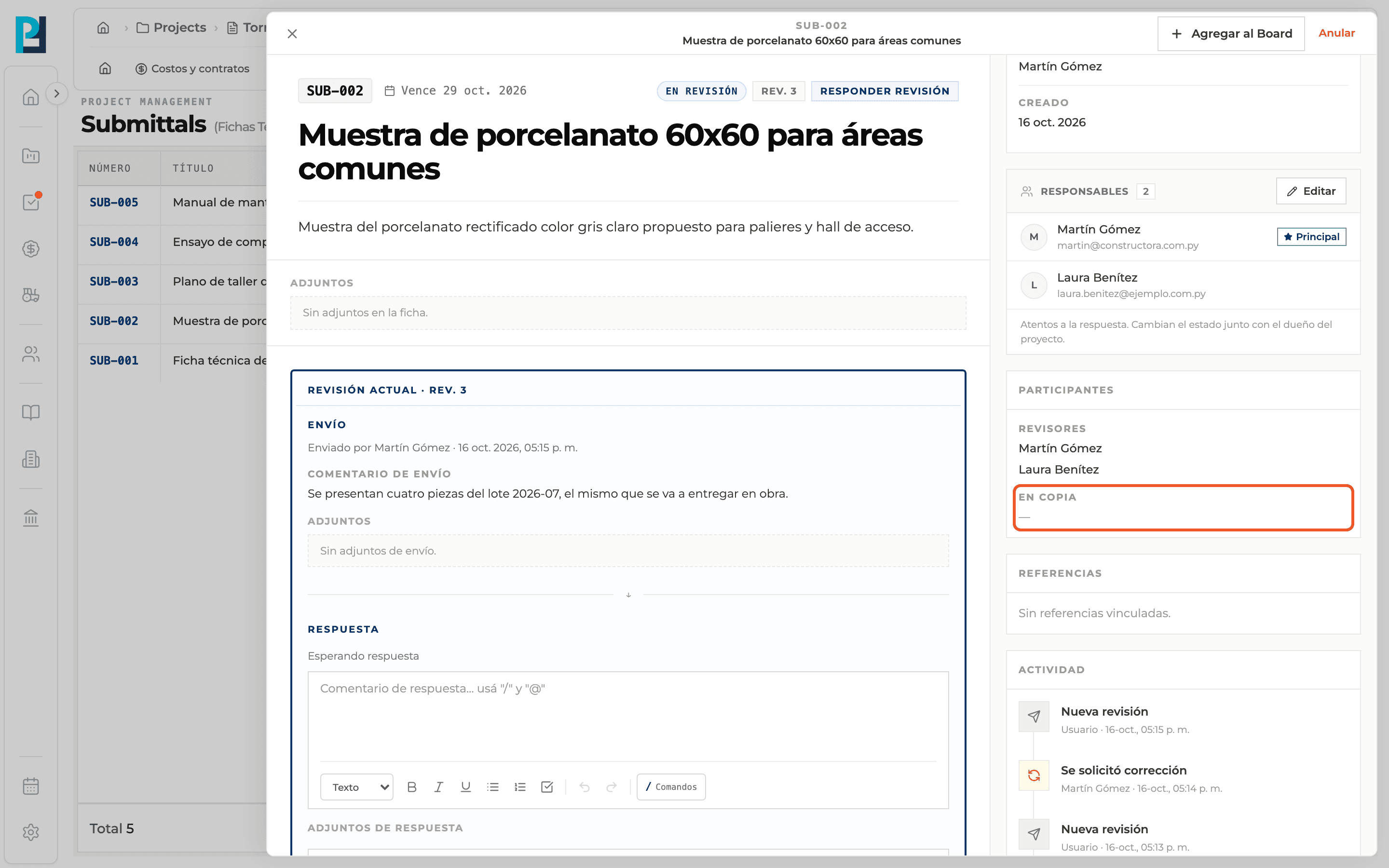Open the sidebar tasks icon with red dot
The image size is (1389, 868).
point(31,202)
